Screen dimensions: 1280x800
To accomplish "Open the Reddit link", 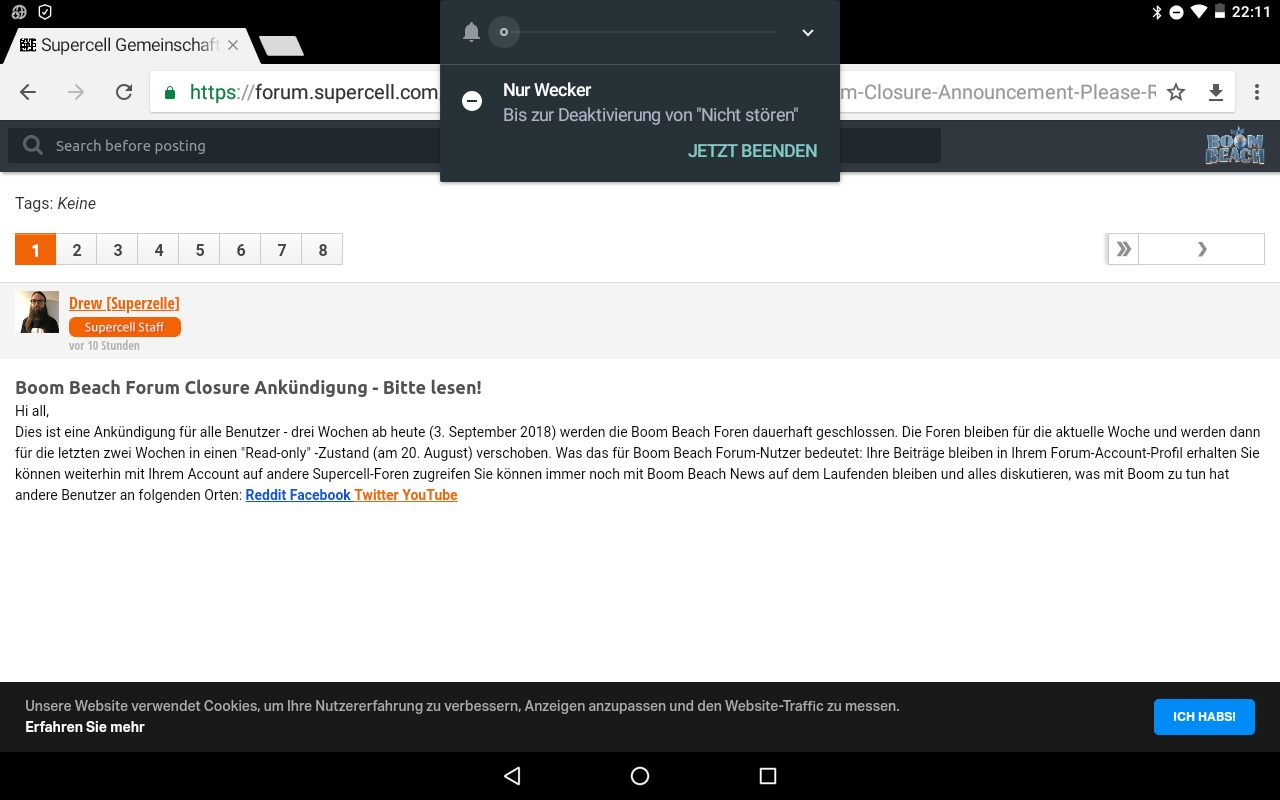I will [266, 495].
